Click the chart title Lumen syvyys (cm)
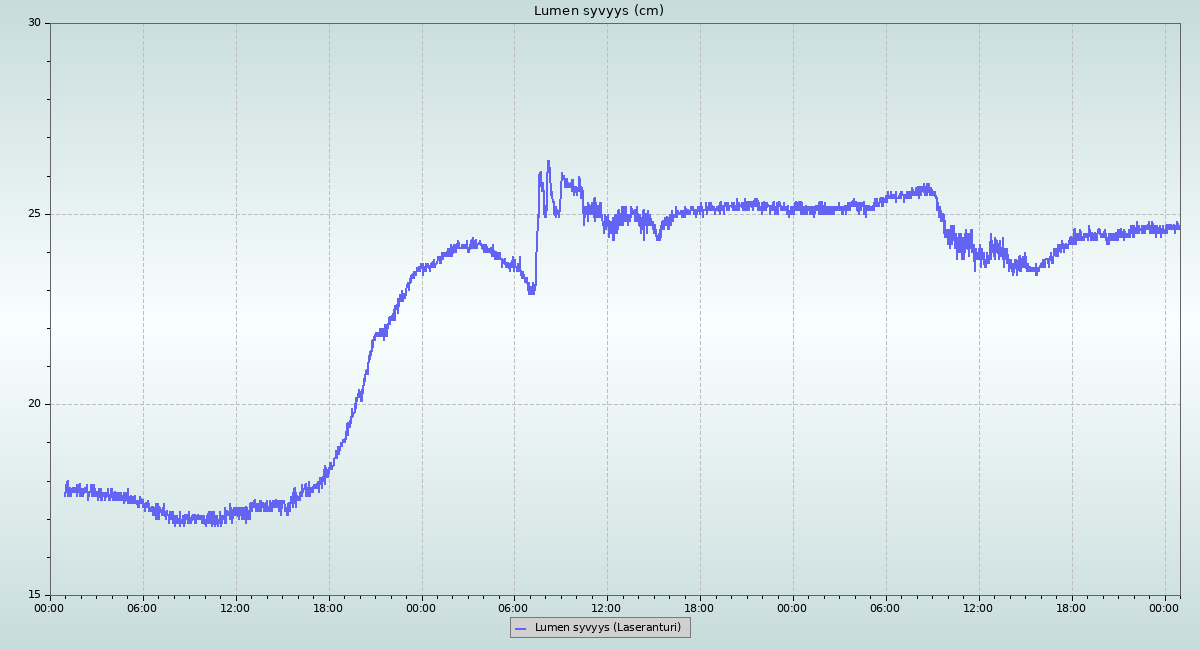 [598, 11]
